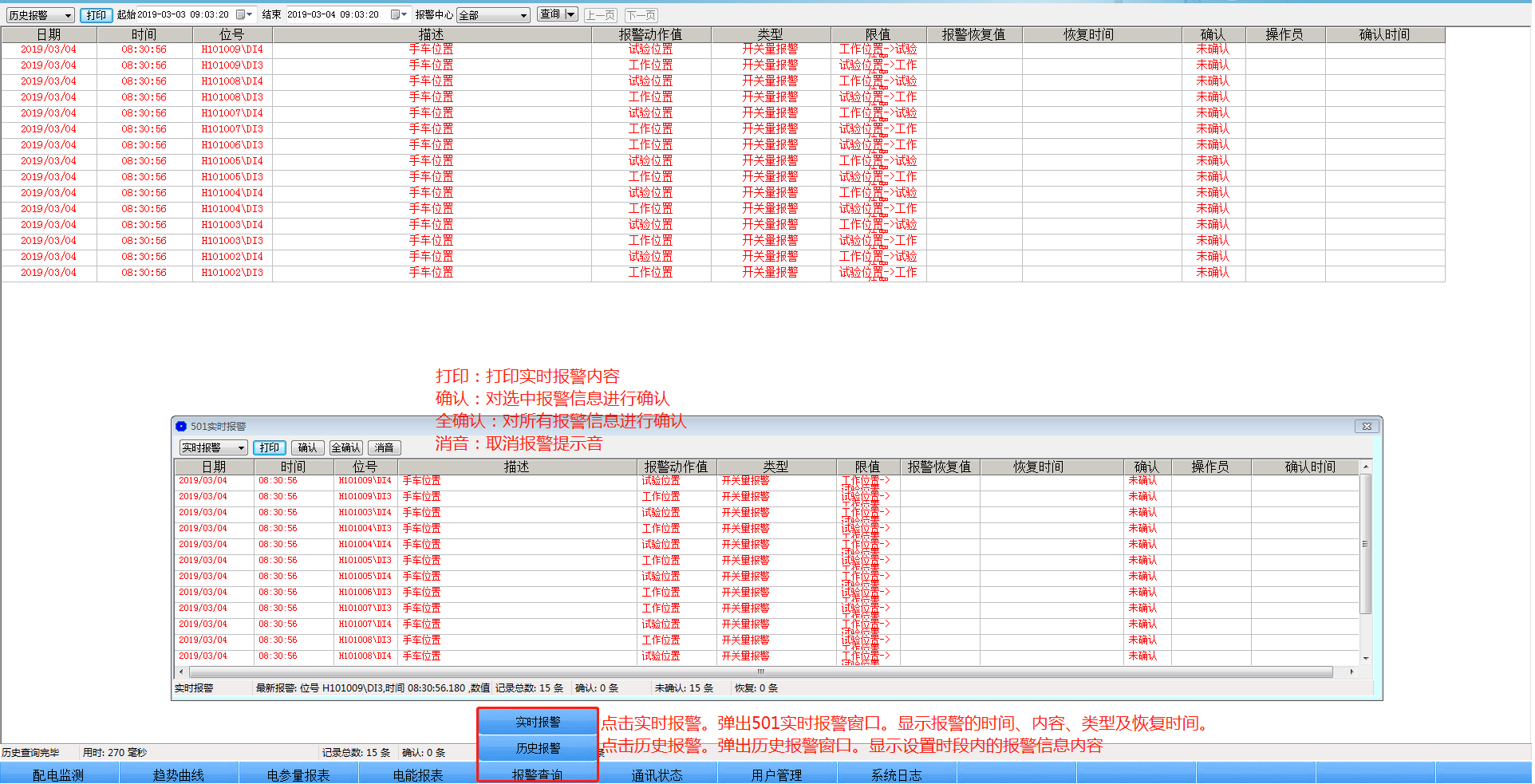Switch to the 配电监测 bottom tab
The height and width of the screenshot is (784, 1535).
[59, 774]
